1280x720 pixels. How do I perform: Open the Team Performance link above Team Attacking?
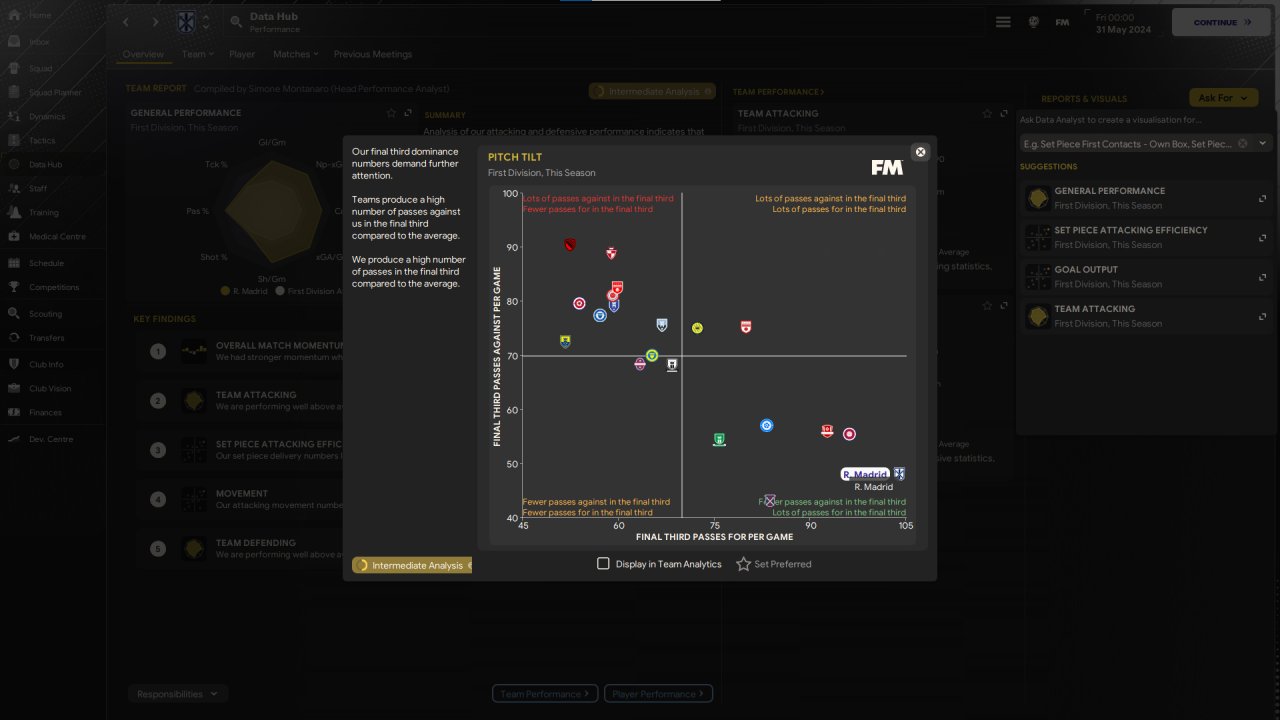(778, 92)
